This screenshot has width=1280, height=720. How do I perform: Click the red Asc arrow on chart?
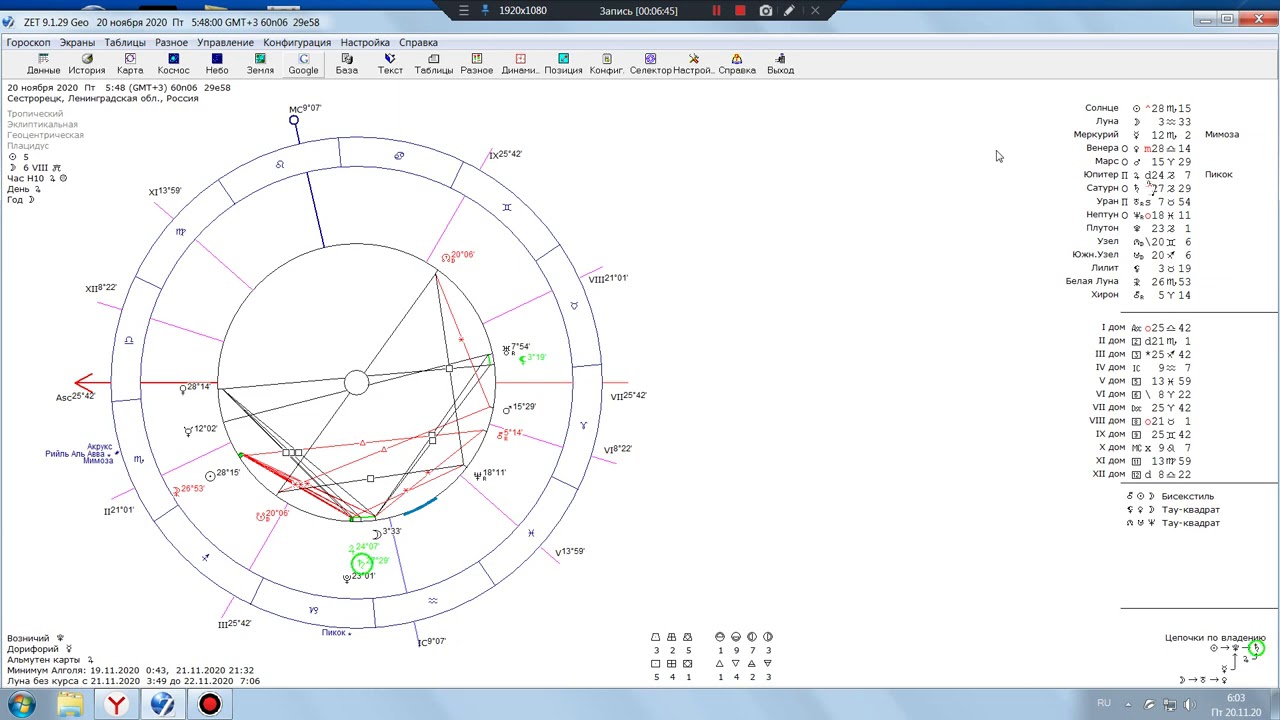[84, 383]
